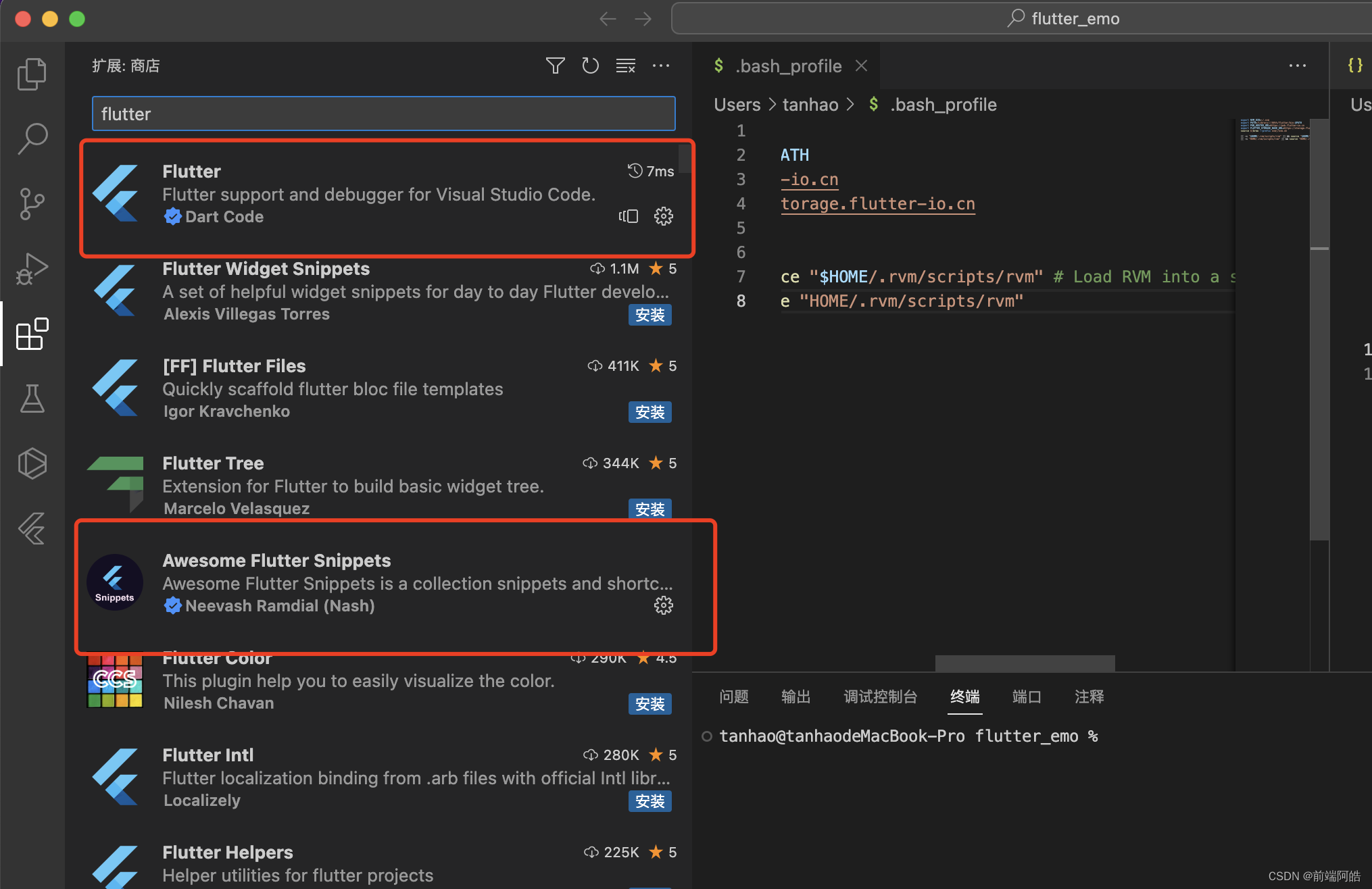The width and height of the screenshot is (1372, 889).
Task: Open the 注释 panel tab
Action: pos(1089,696)
